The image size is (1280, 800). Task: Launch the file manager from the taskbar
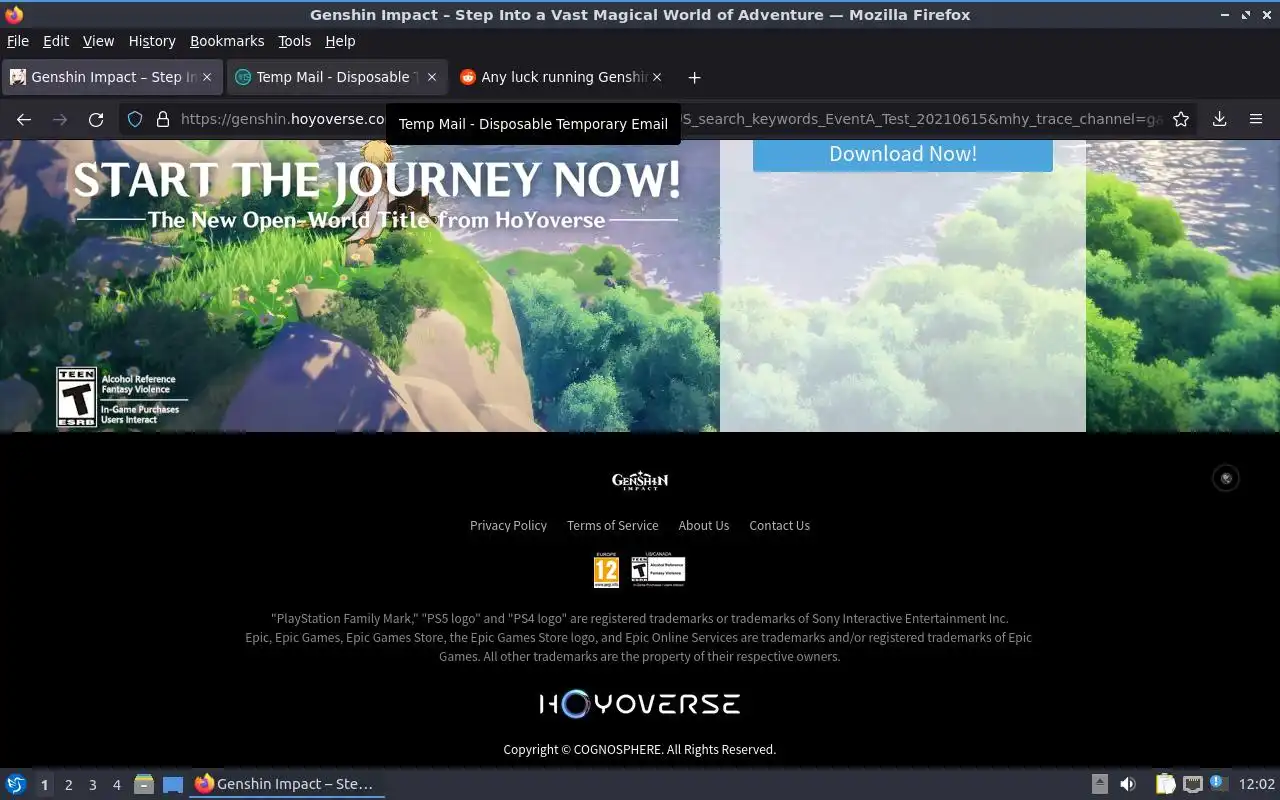click(x=144, y=784)
